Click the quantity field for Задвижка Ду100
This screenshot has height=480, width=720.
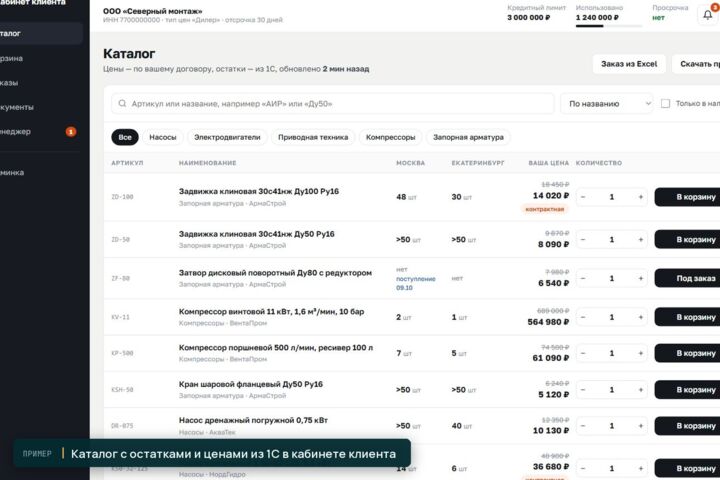(612, 197)
